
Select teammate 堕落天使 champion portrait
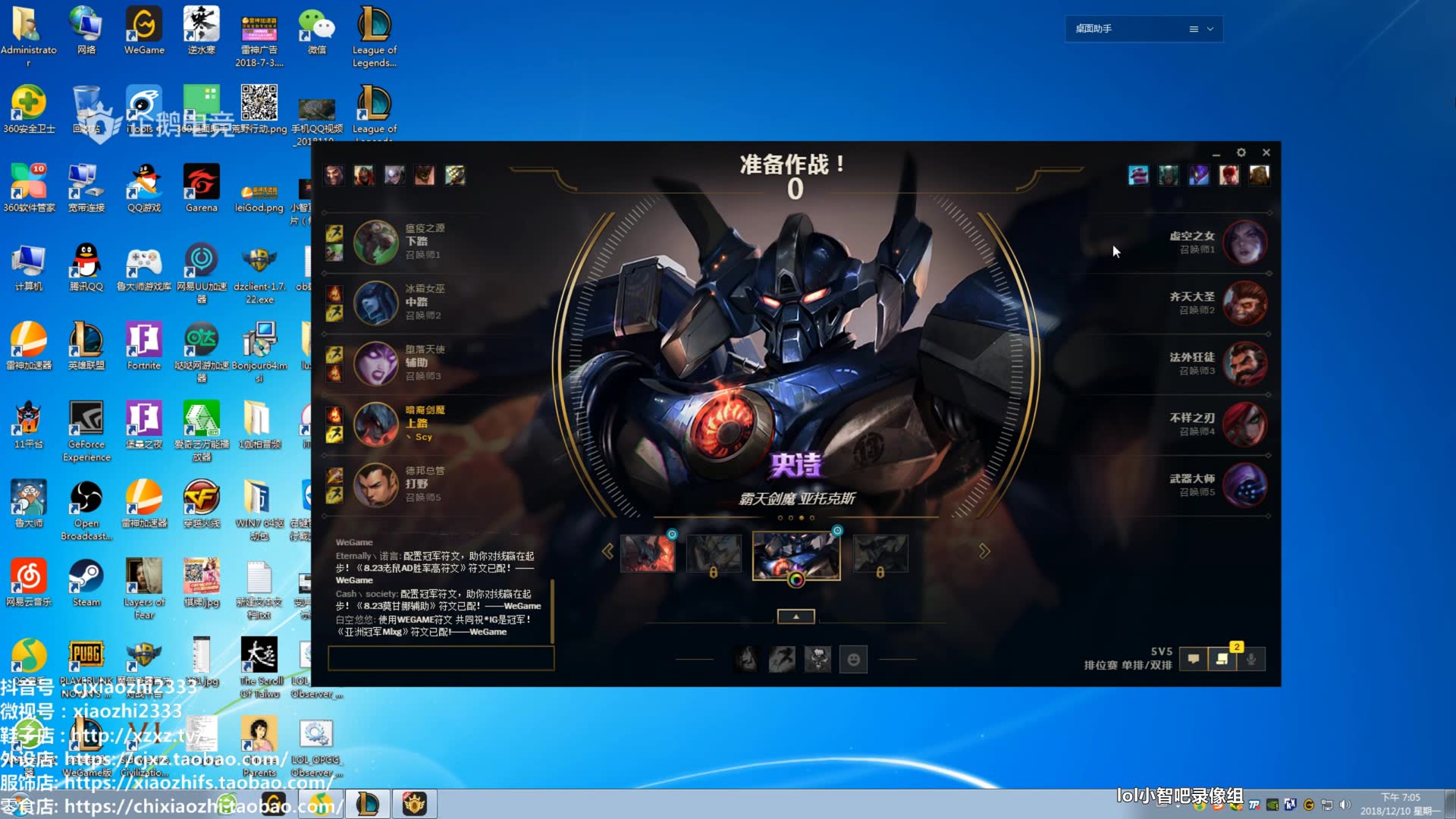pos(375,363)
